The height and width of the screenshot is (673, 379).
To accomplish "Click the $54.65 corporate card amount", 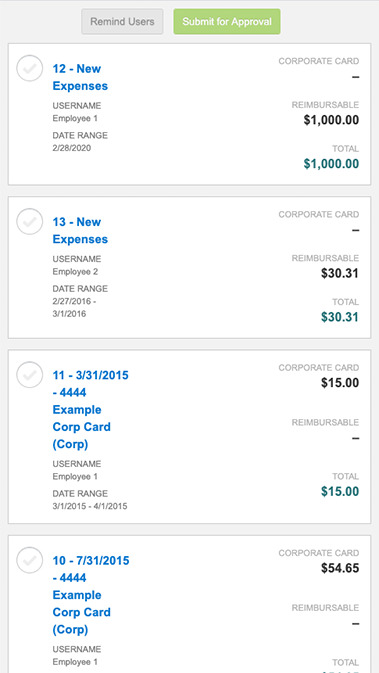I will coord(340,568).
